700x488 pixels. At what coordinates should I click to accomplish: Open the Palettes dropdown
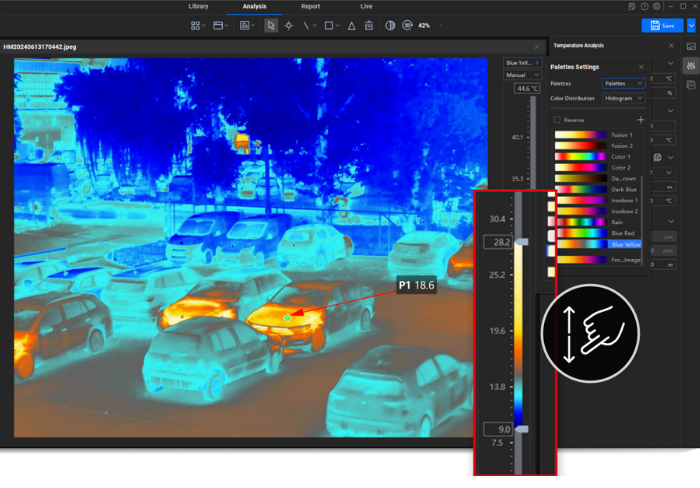623,83
